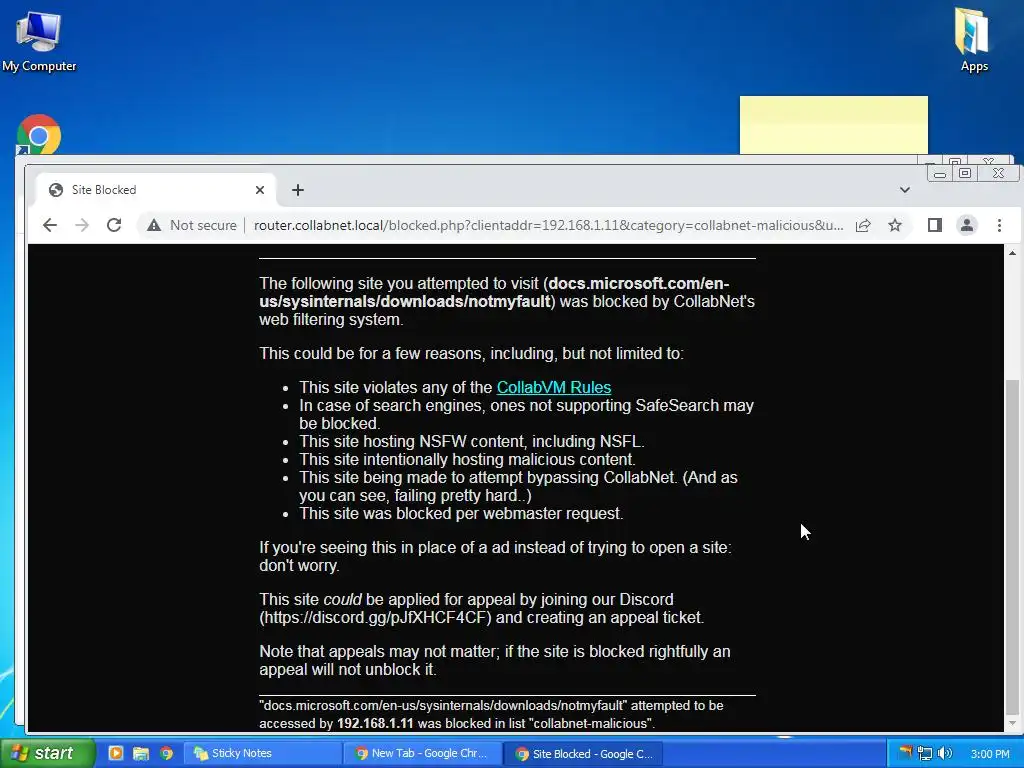Open the Apps folder on desktop

coord(973,39)
